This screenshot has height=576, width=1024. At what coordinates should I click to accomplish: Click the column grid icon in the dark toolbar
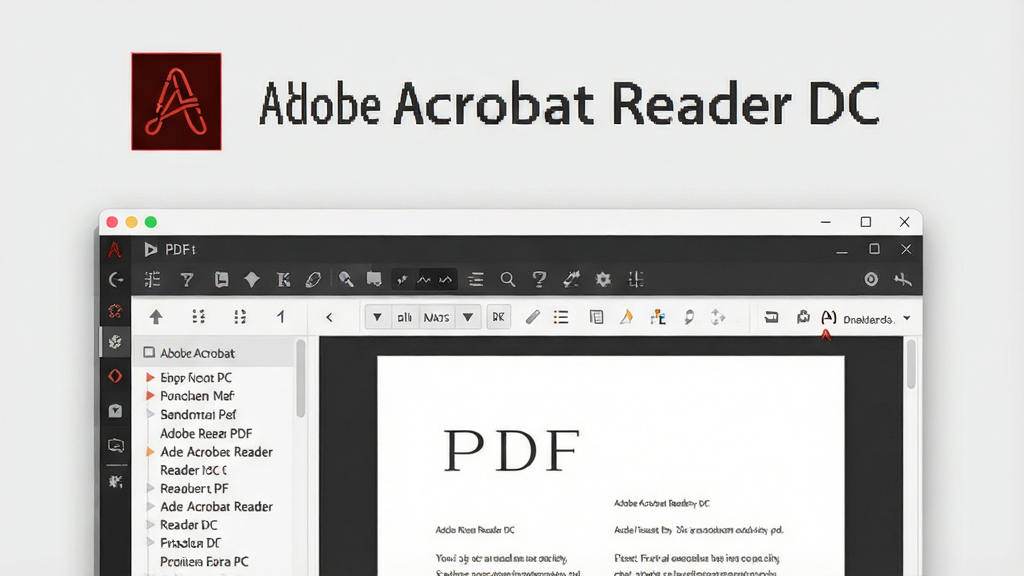click(x=635, y=280)
